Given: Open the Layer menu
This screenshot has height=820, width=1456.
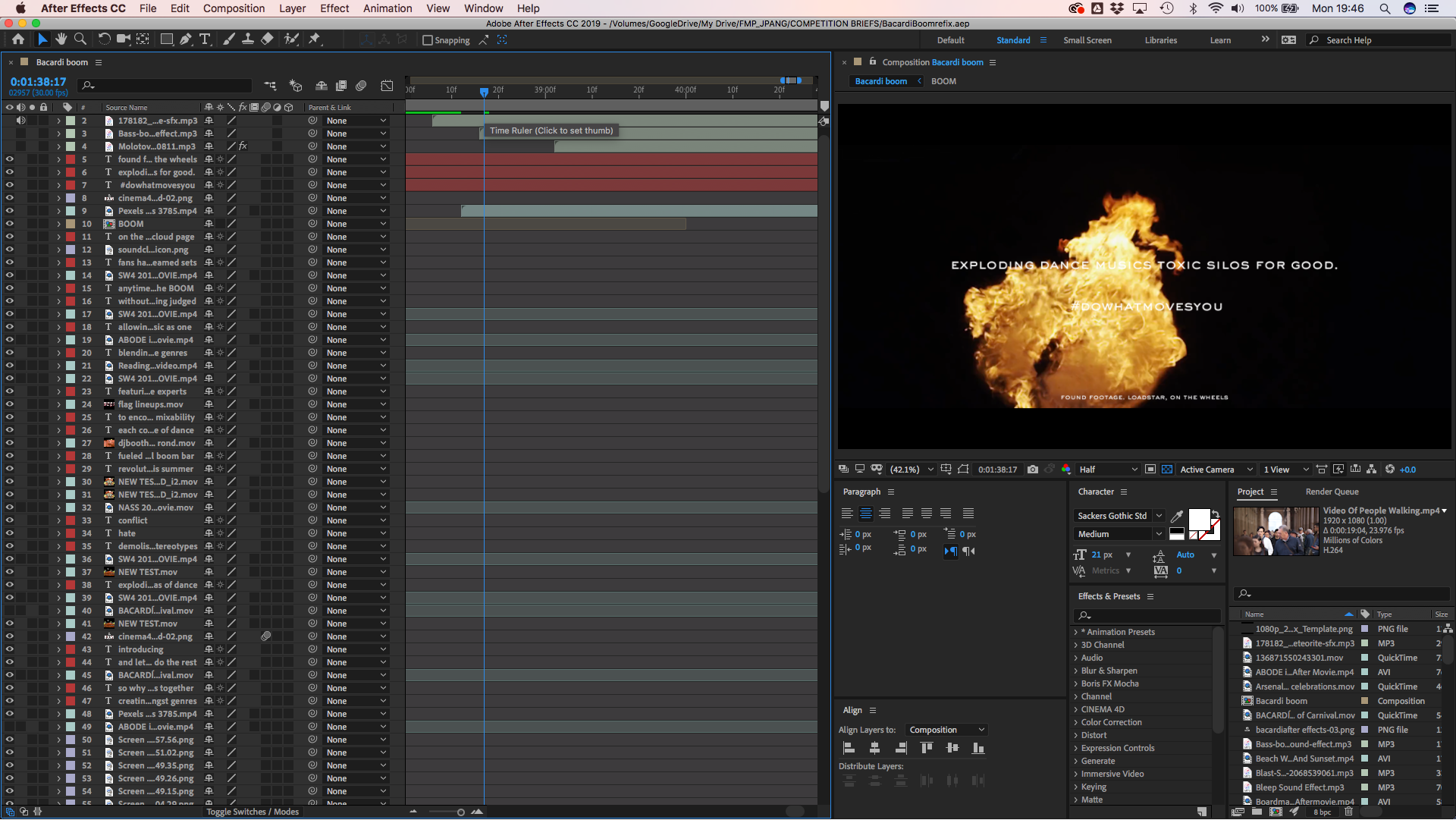Looking at the screenshot, I should (x=292, y=8).
